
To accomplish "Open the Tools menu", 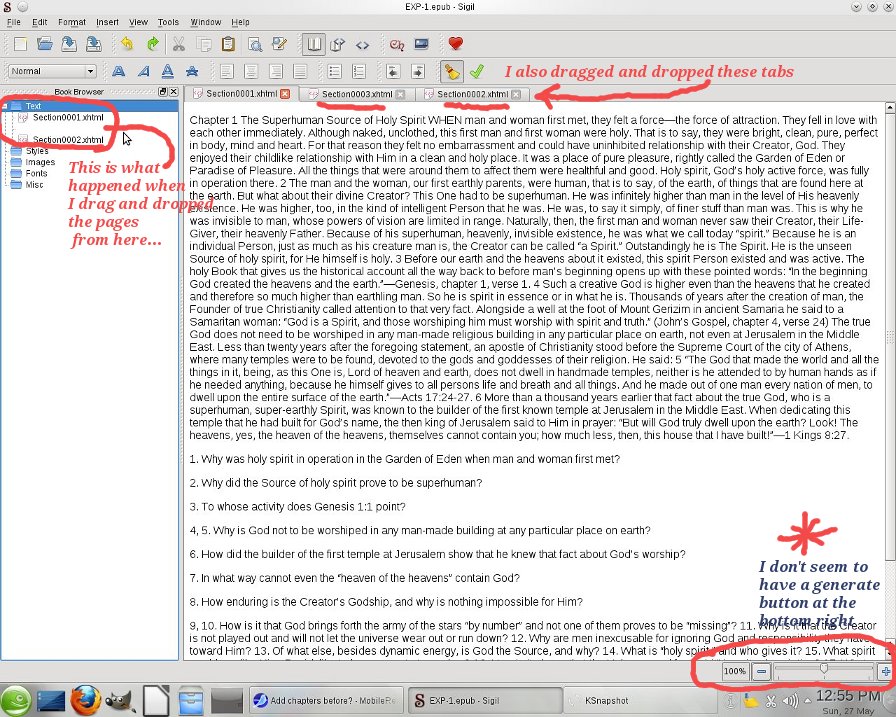I will pos(168,22).
